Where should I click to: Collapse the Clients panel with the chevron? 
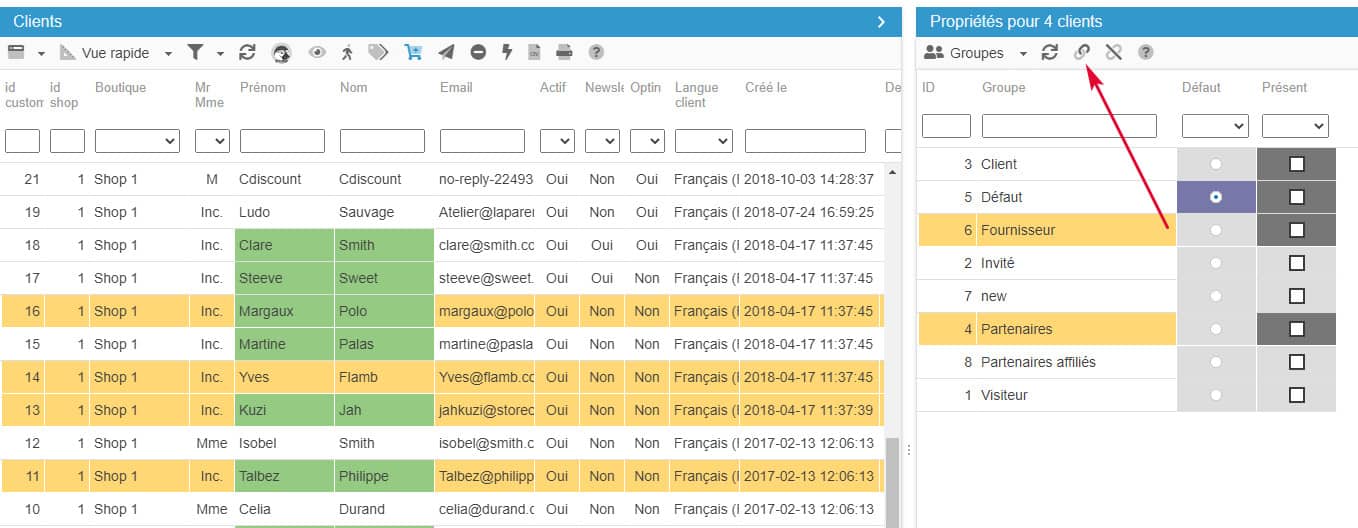(881, 21)
